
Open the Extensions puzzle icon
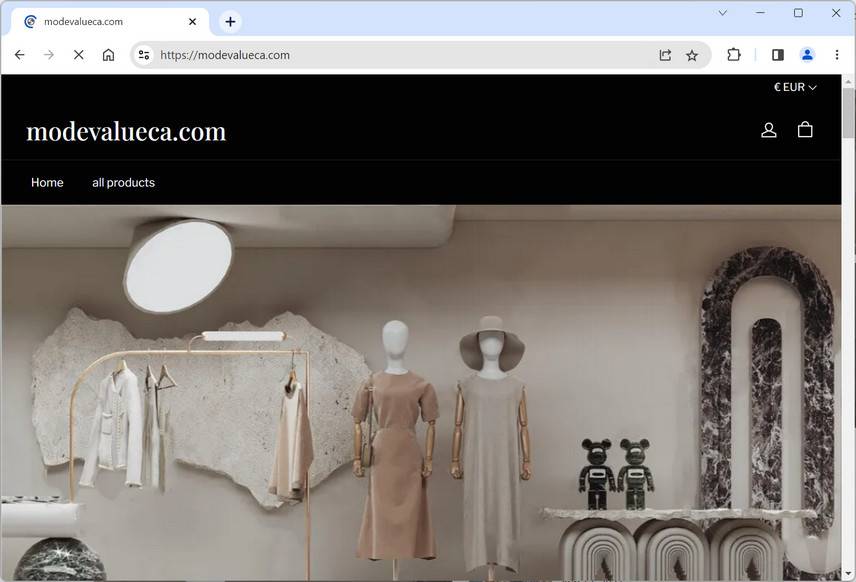click(x=734, y=55)
